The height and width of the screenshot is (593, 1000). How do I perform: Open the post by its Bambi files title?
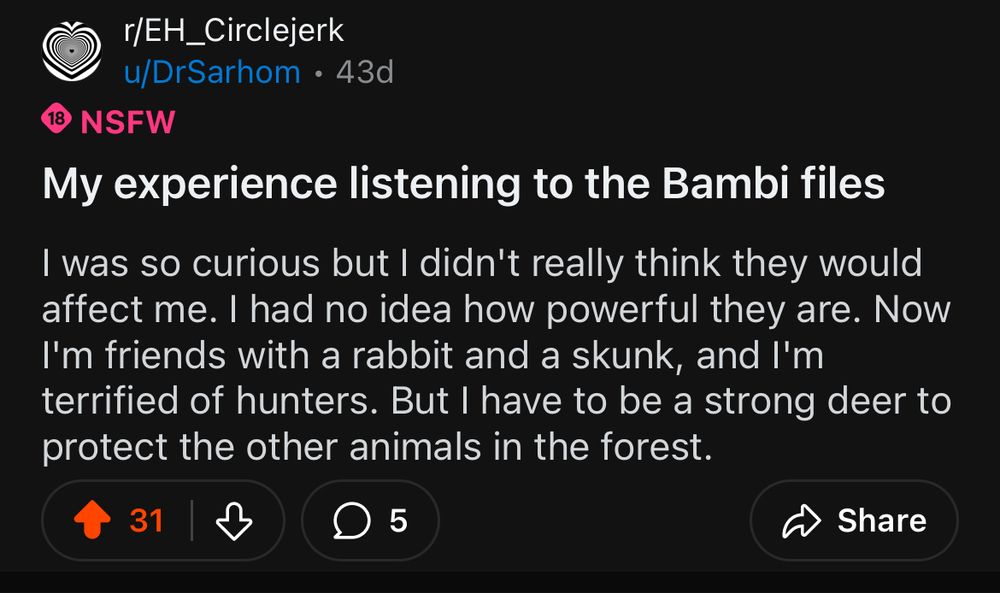click(x=464, y=184)
